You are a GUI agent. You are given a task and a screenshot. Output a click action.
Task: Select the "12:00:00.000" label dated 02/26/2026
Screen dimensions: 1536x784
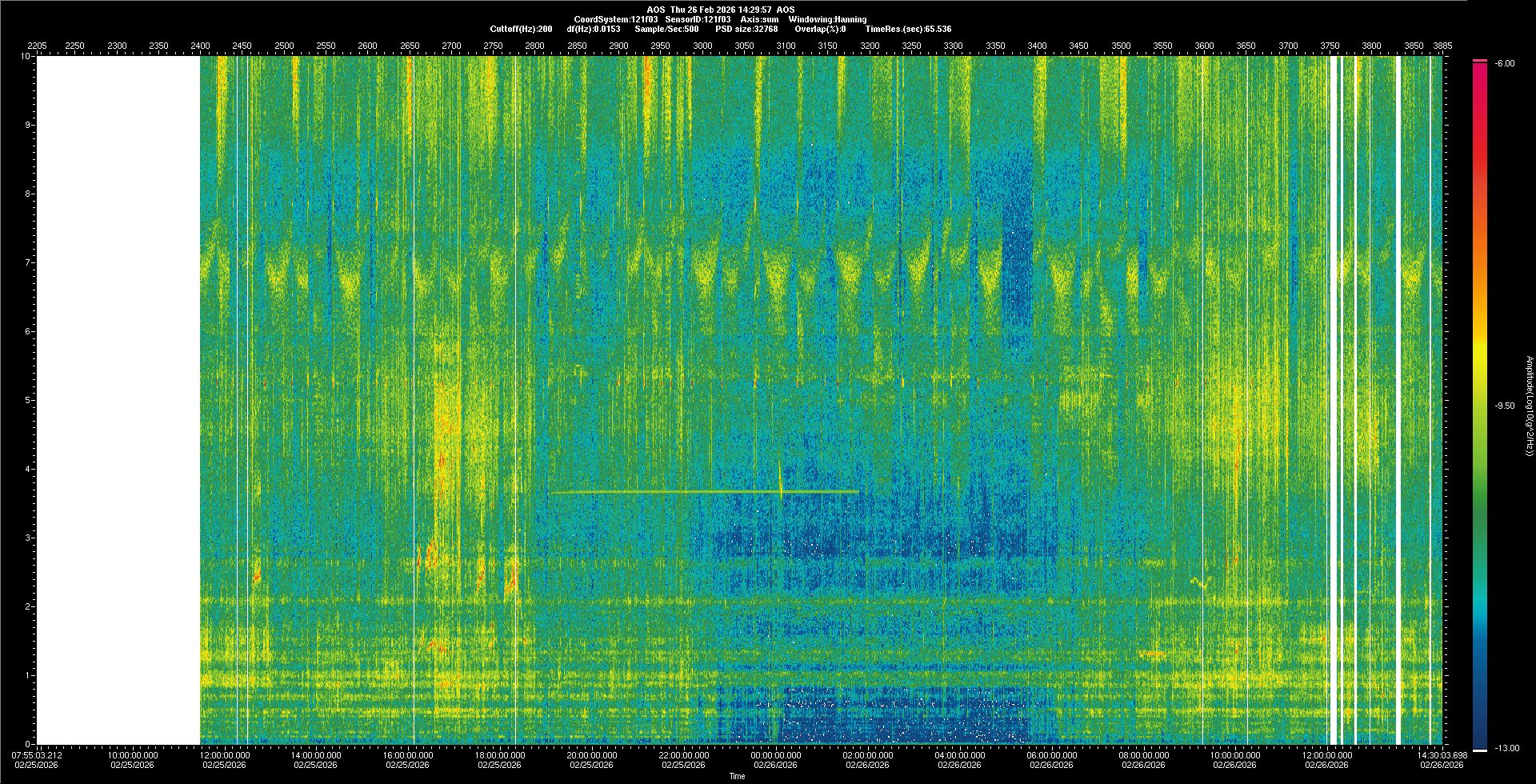tap(1329, 755)
